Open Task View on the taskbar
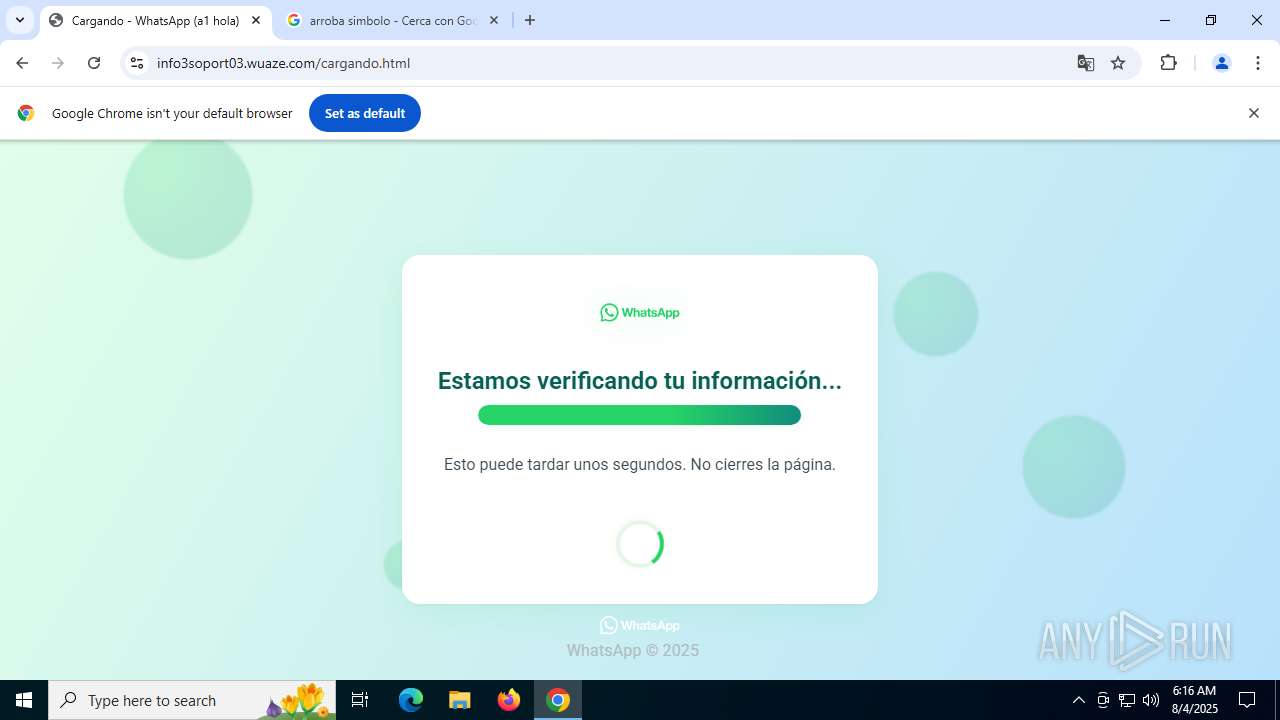This screenshot has width=1280, height=720. tap(360, 700)
